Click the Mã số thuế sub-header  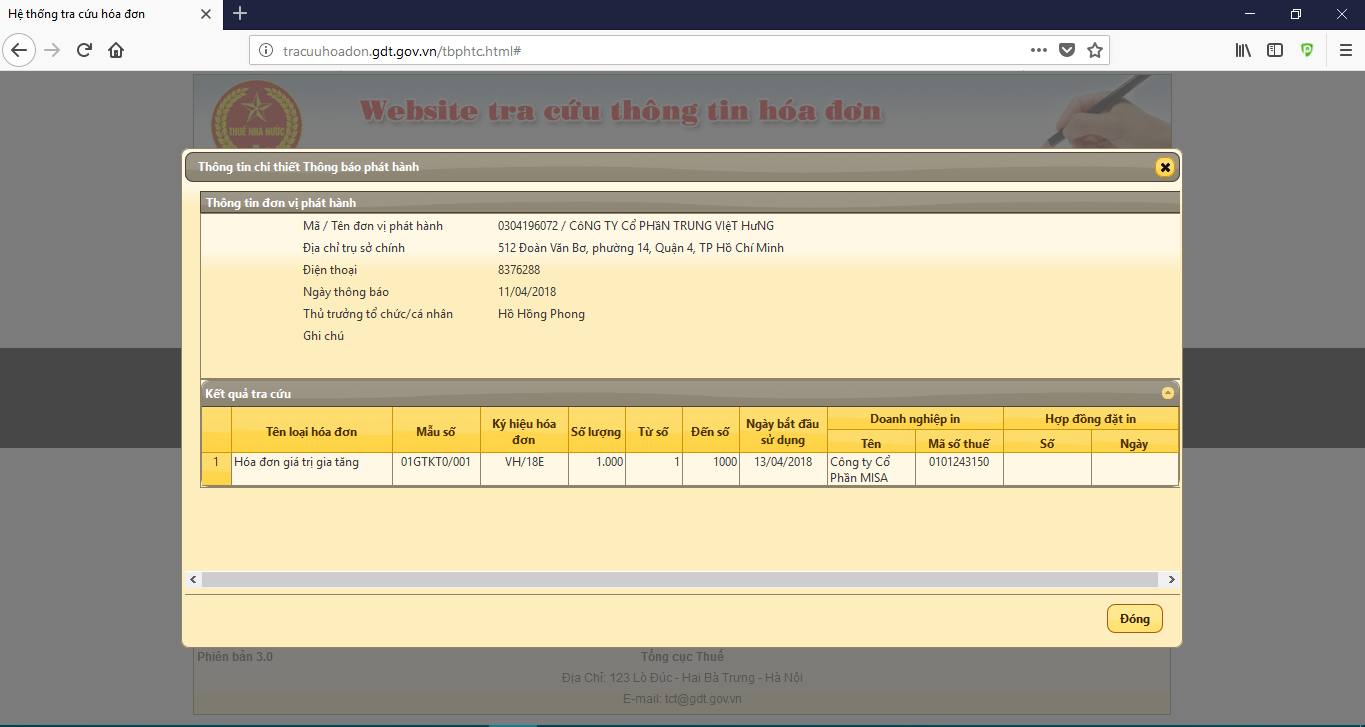tap(959, 444)
